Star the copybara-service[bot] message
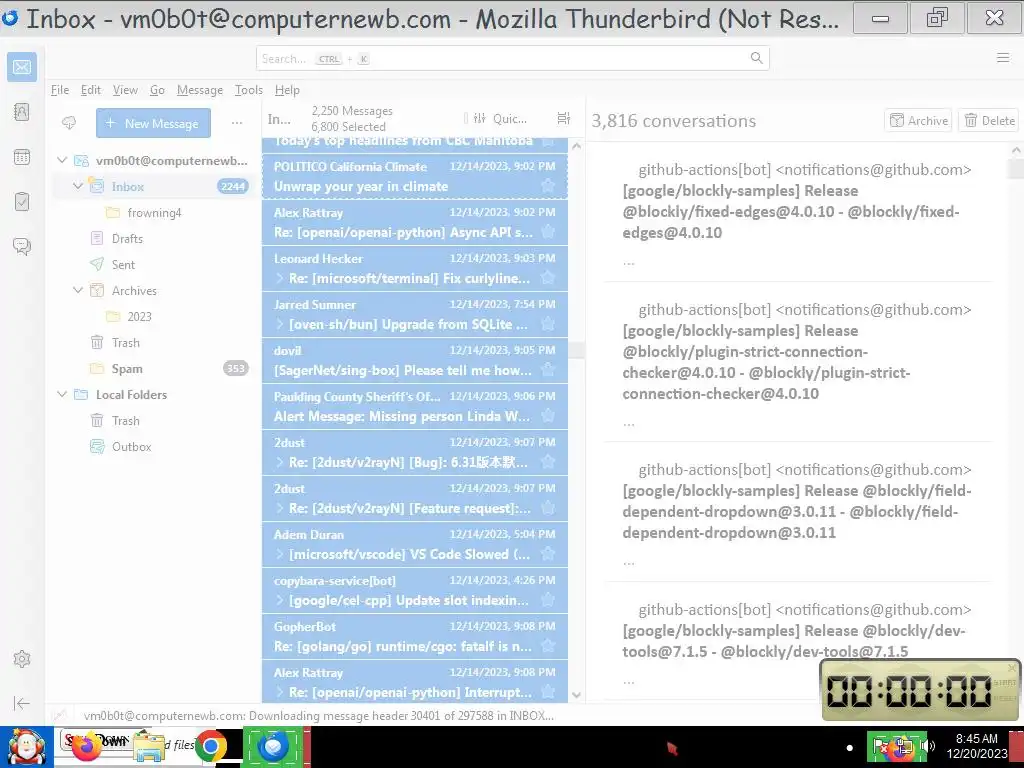 (548, 600)
